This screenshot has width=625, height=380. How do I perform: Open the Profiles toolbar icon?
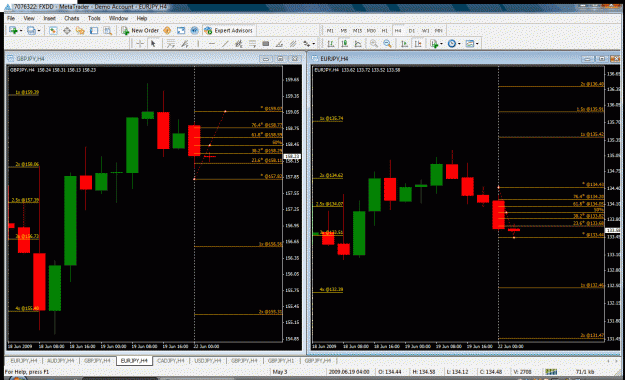(x=31, y=30)
